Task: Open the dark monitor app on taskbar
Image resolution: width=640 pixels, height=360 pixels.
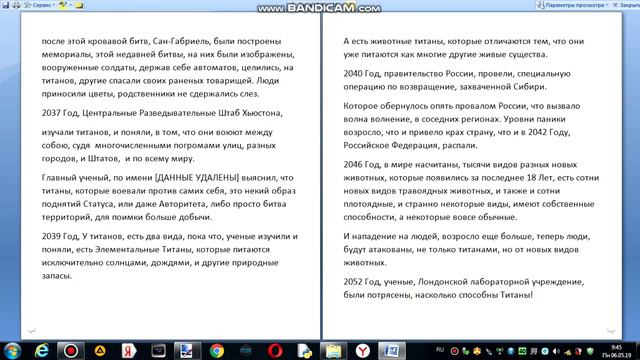Action: tap(158, 351)
